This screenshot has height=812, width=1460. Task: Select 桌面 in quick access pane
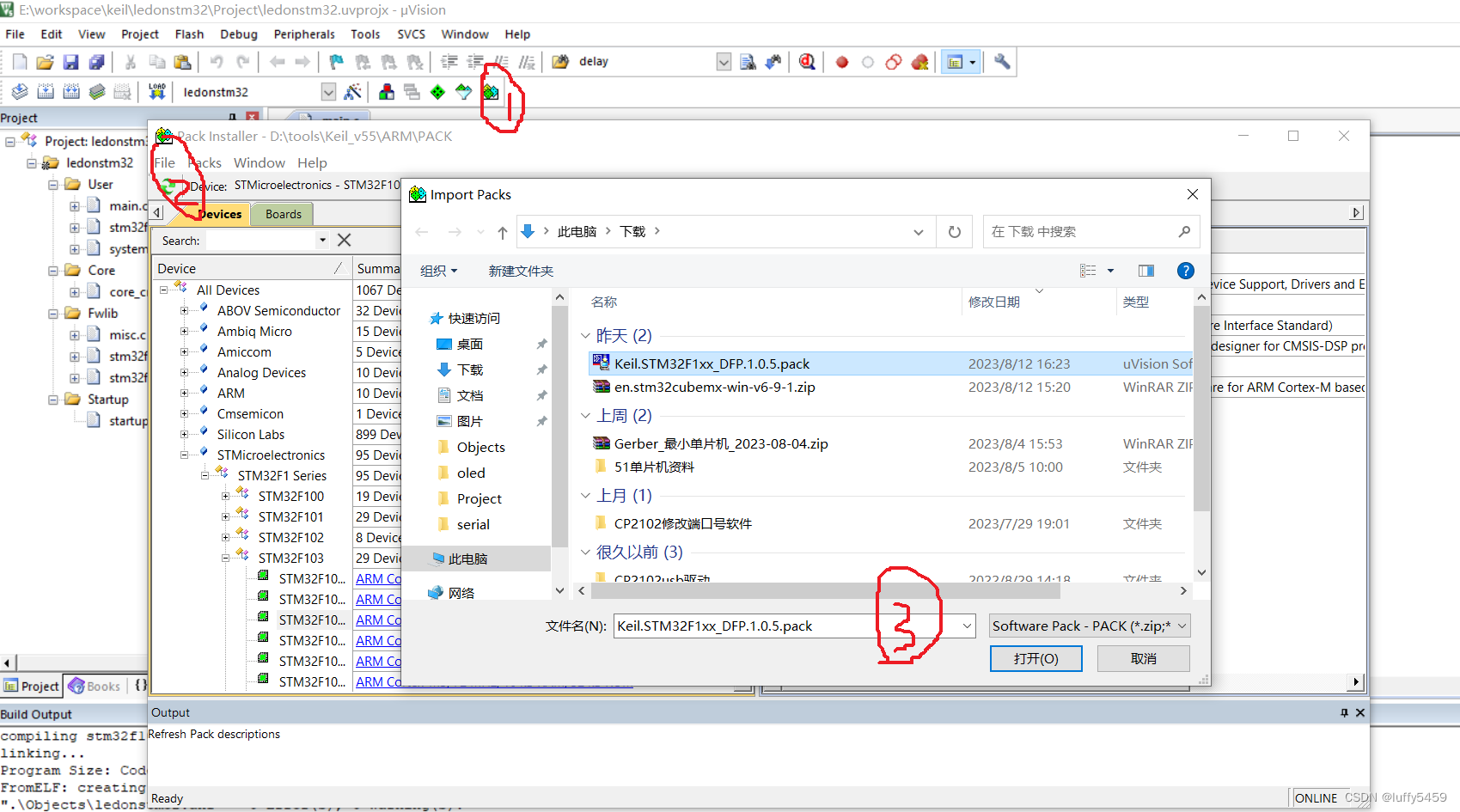click(469, 345)
